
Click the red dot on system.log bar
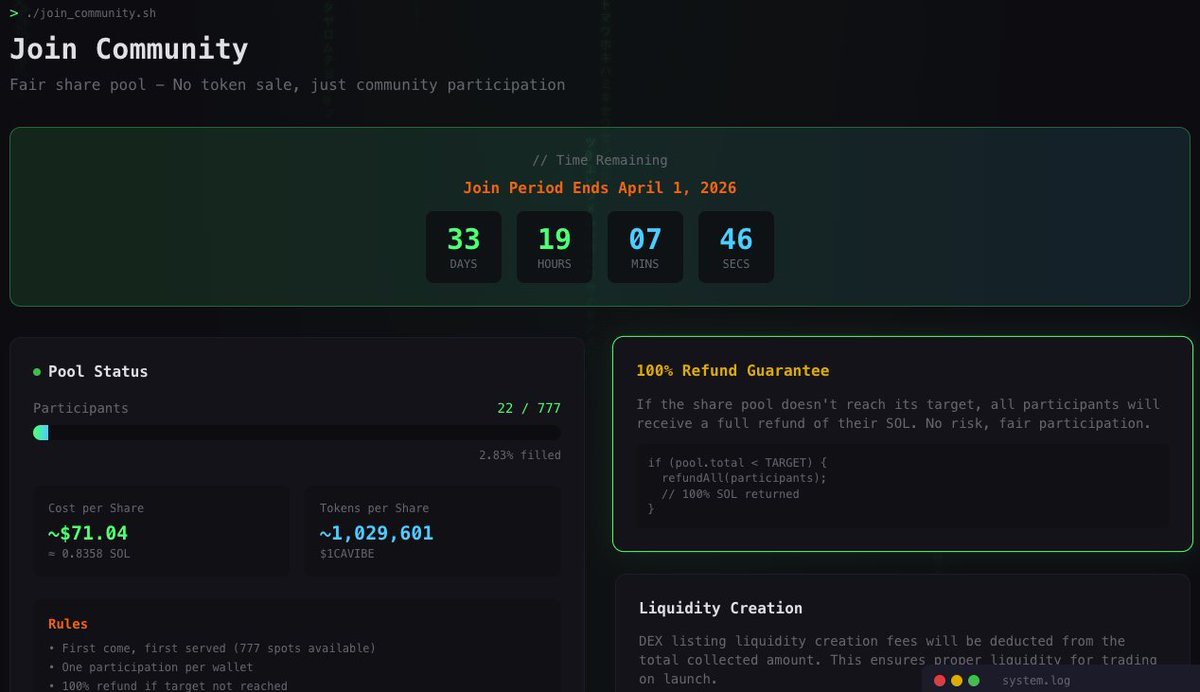[940, 680]
